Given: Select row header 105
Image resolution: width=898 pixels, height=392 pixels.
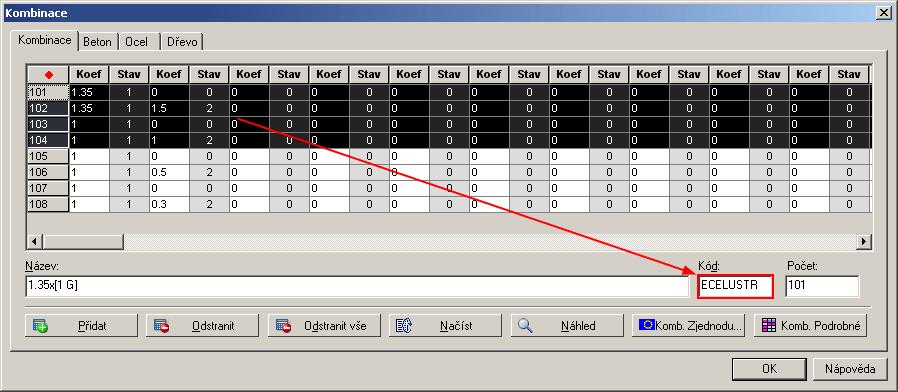Looking at the screenshot, I should coord(48,156).
